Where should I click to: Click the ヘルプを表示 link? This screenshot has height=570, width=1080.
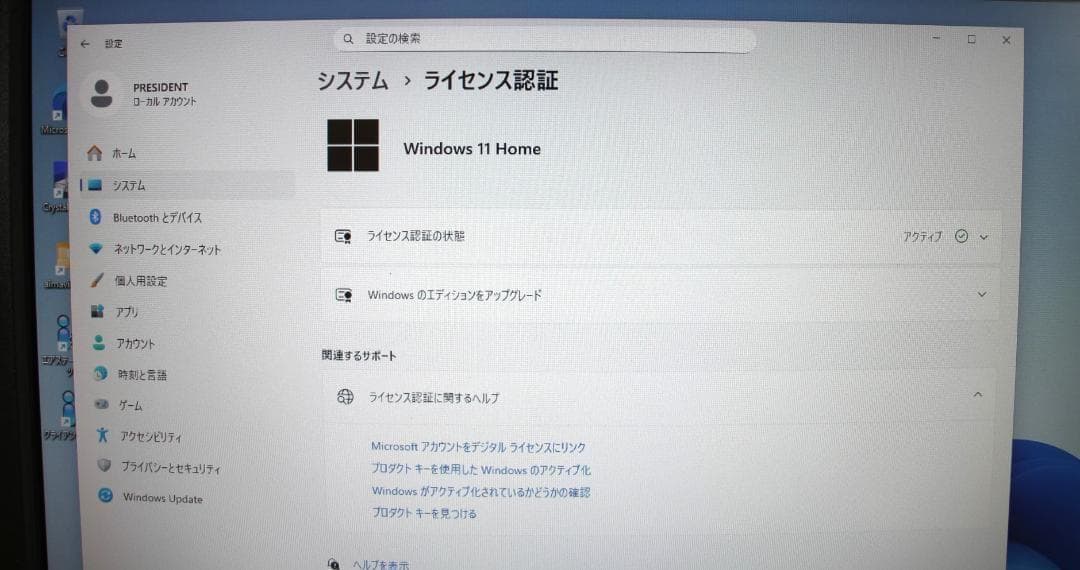(381, 564)
